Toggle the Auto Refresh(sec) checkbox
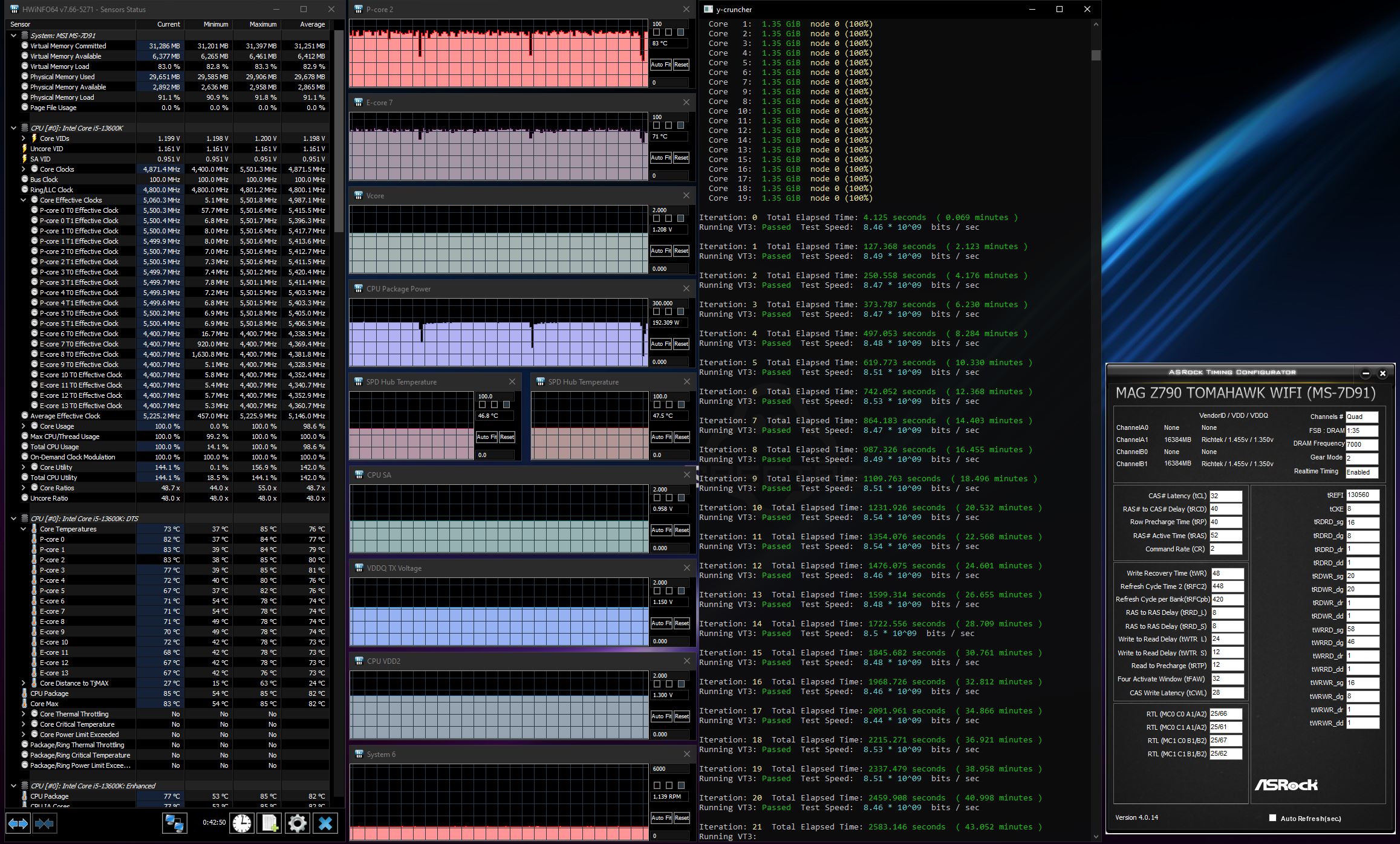This screenshot has height=844, width=1400. (1272, 818)
